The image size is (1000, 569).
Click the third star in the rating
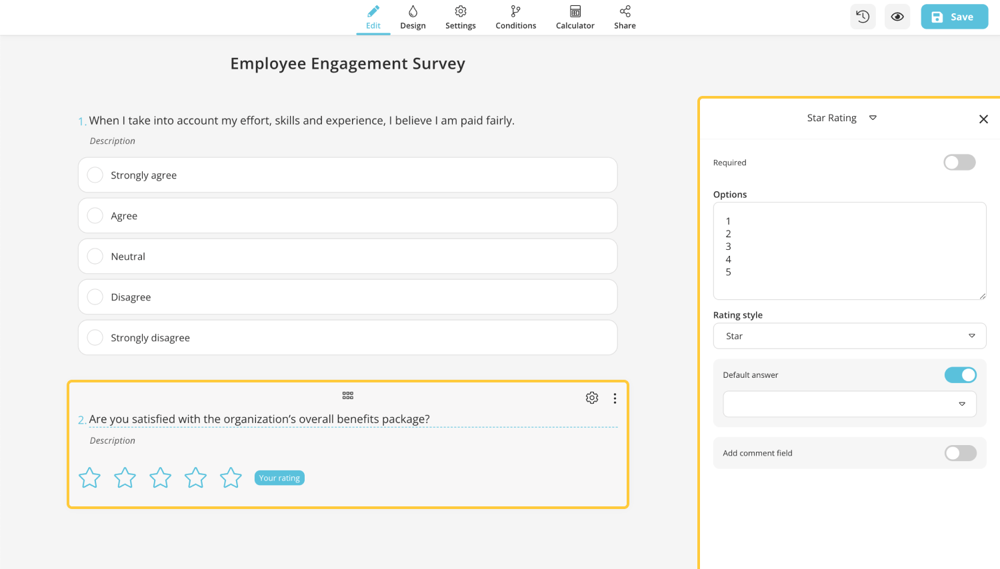click(160, 478)
